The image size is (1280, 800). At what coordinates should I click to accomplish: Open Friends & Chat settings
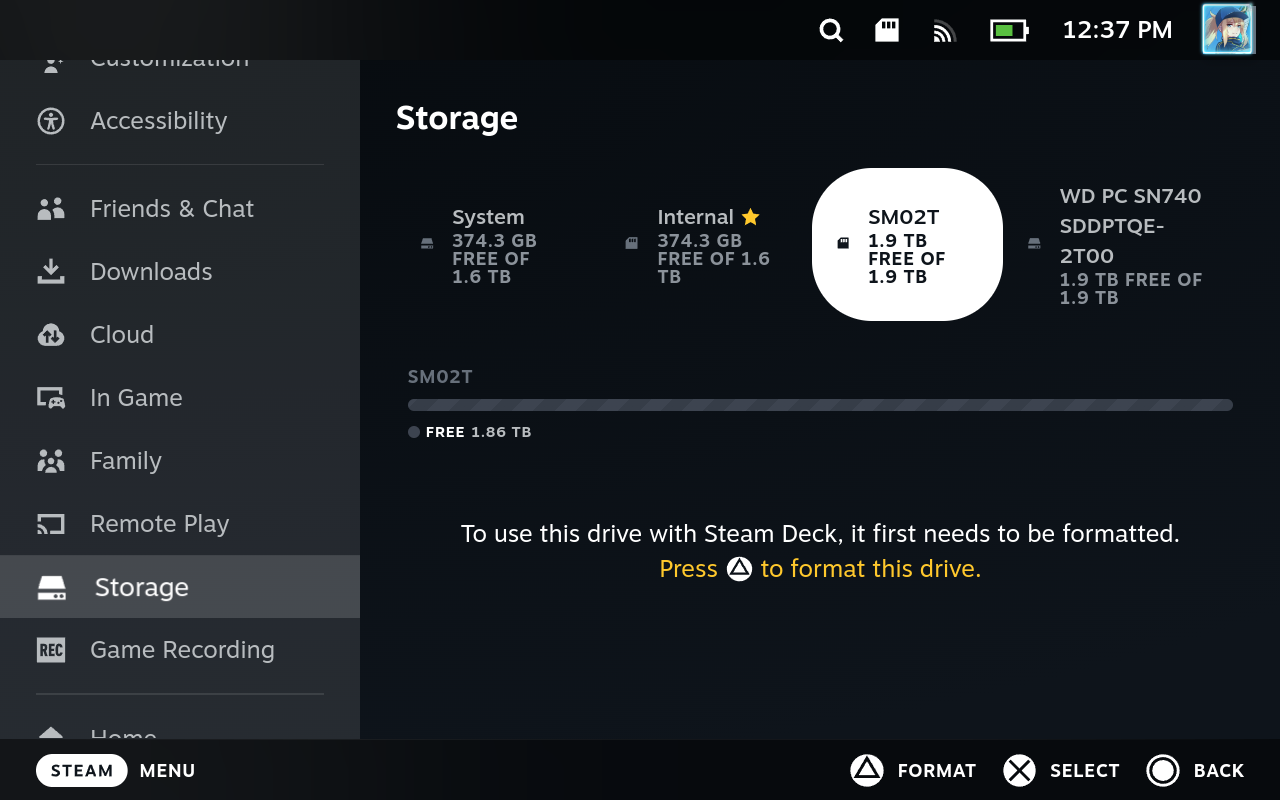click(x=171, y=209)
